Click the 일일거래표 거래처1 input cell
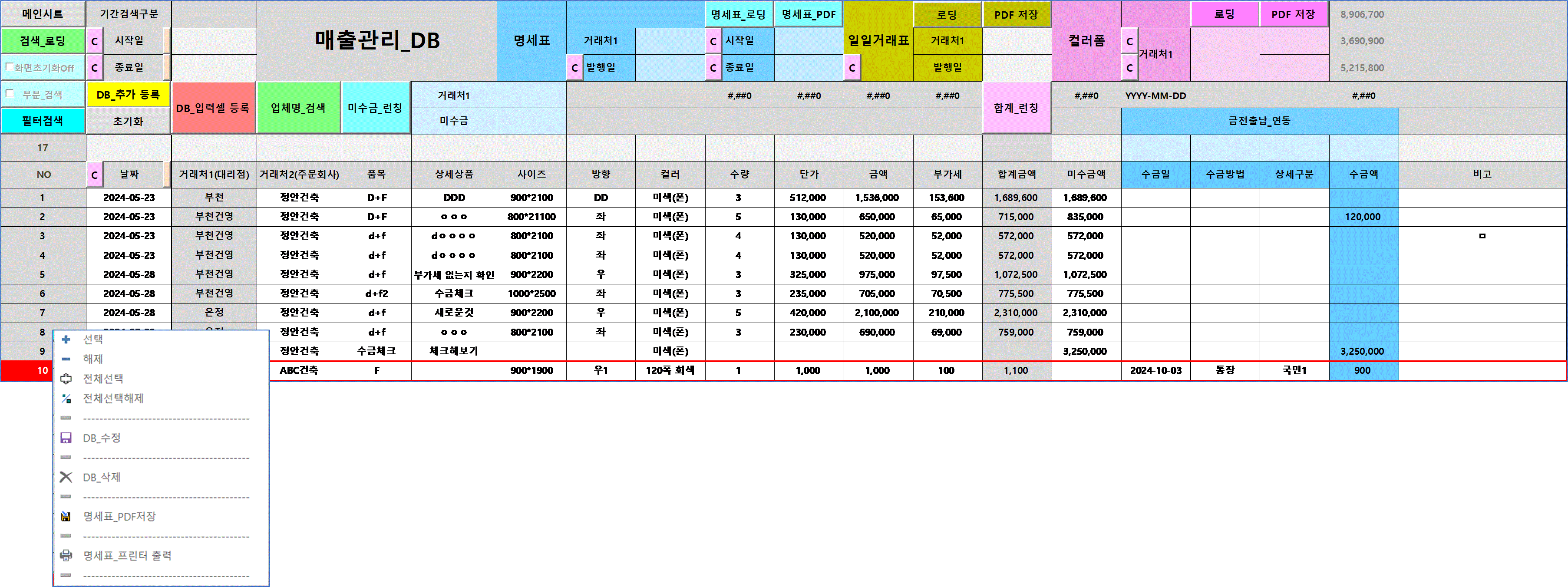This screenshot has width=1568, height=587. click(1017, 41)
